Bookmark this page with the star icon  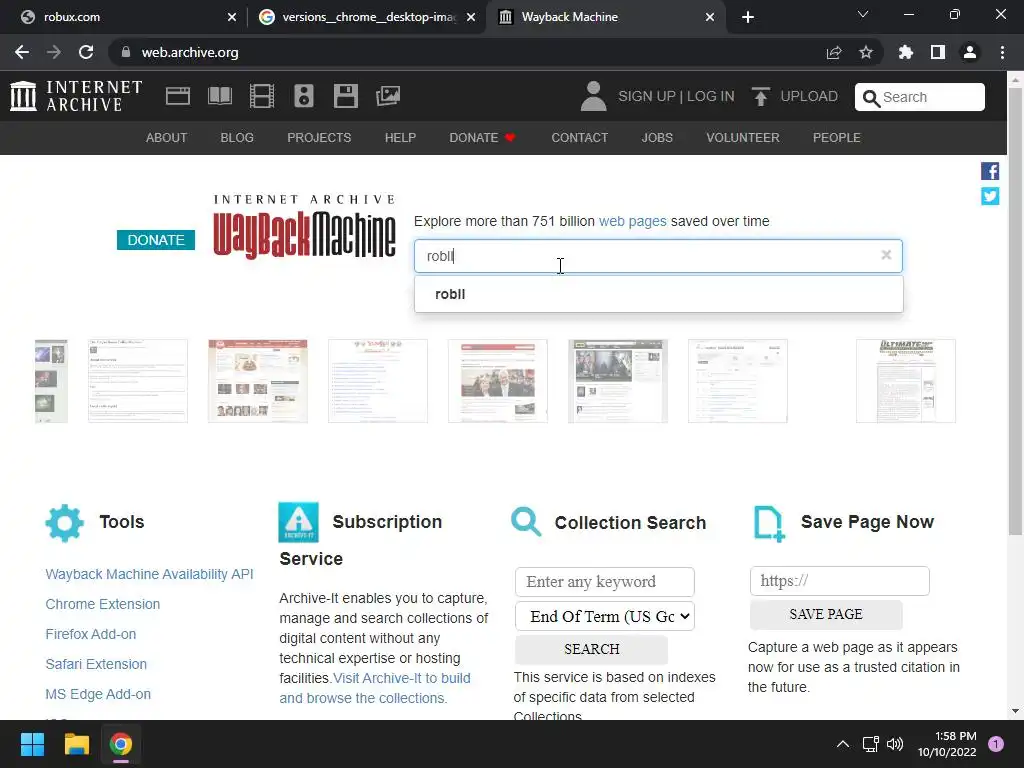coord(866,52)
